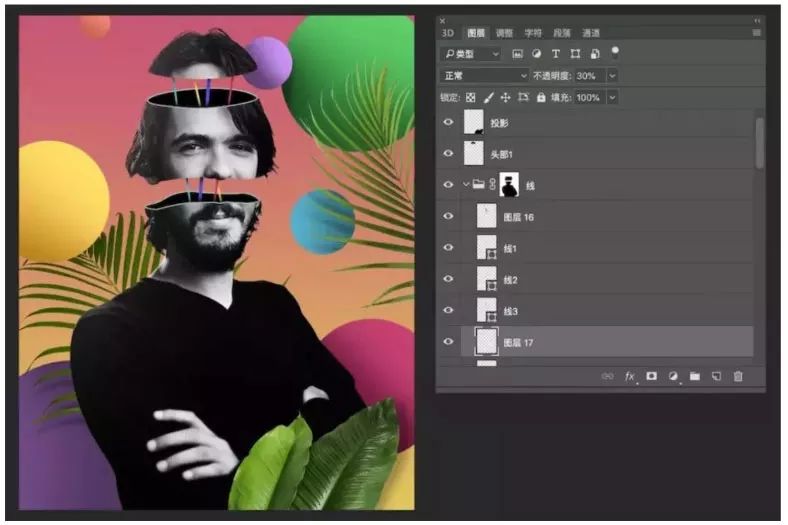The image size is (788, 525).
Task: Hide the 线 group
Action: 448,185
